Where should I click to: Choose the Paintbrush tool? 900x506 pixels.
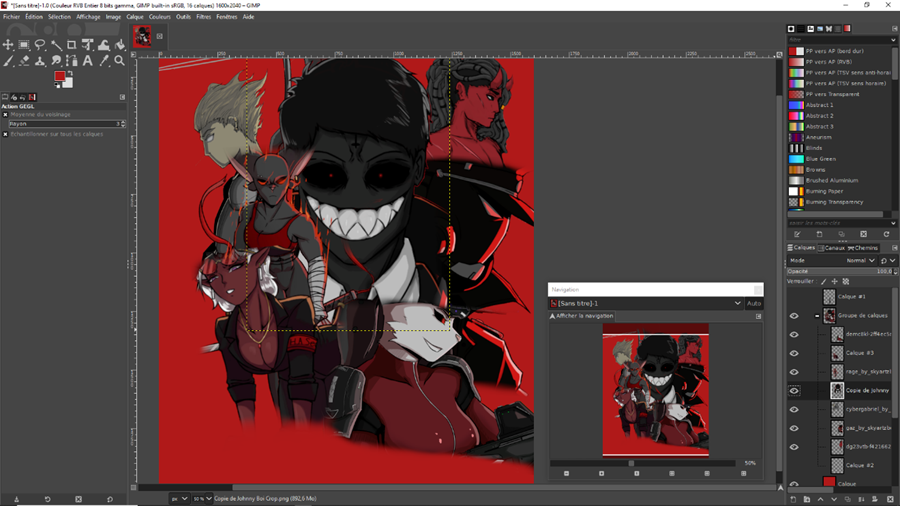8,61
